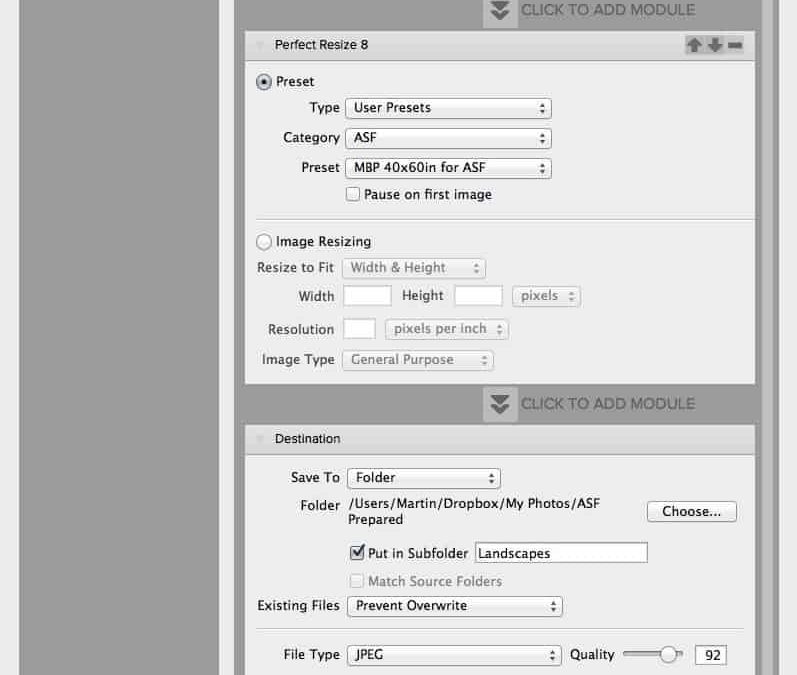
Task: Open the Save To Folder dropdown
Action: [424, 478]
